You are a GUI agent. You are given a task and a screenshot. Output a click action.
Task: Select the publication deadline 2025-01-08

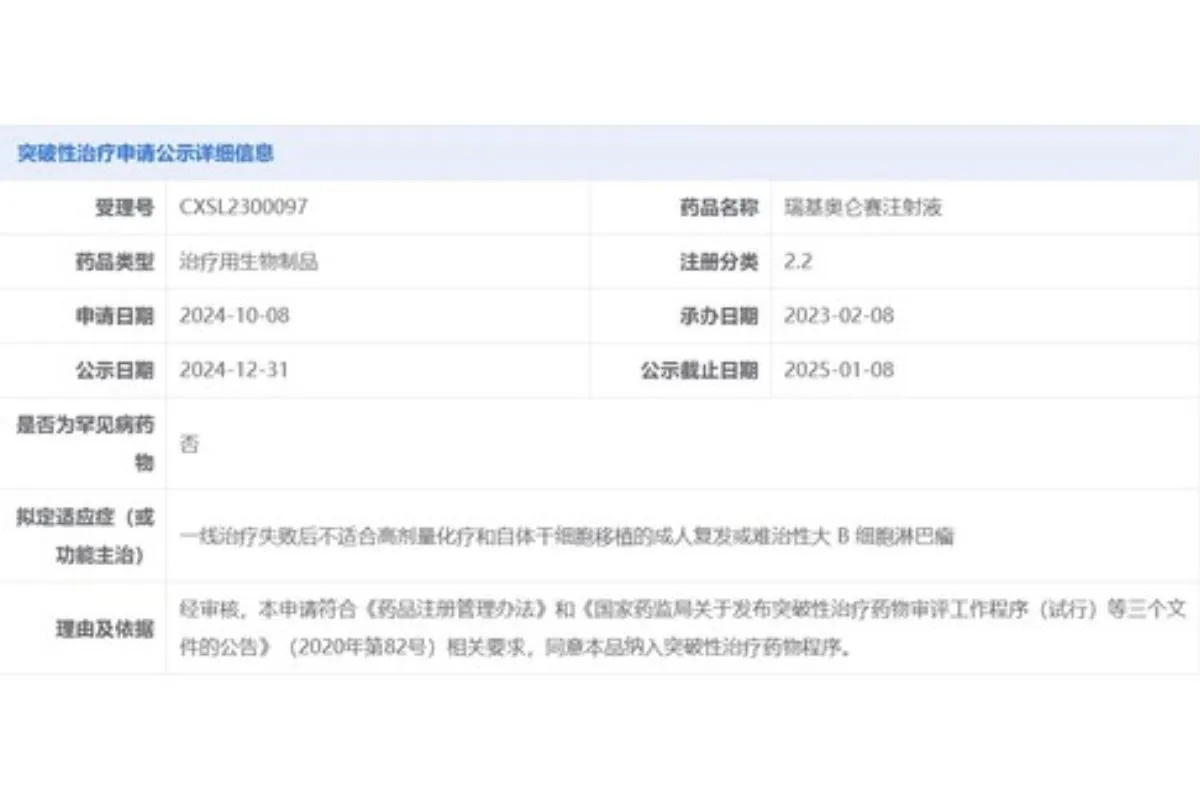tap(839, 370)
